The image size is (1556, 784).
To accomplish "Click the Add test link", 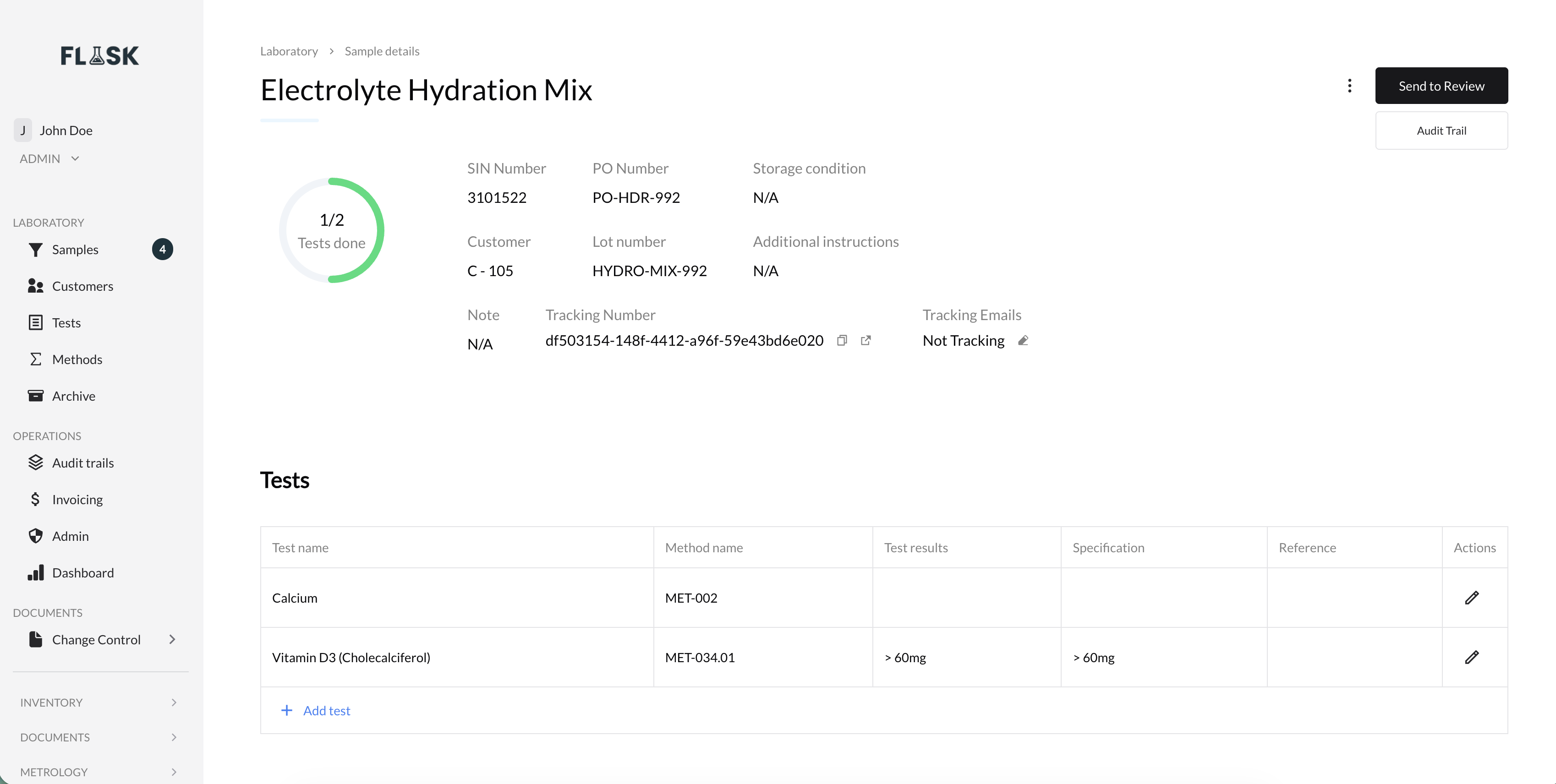I will tap(326, 710).
